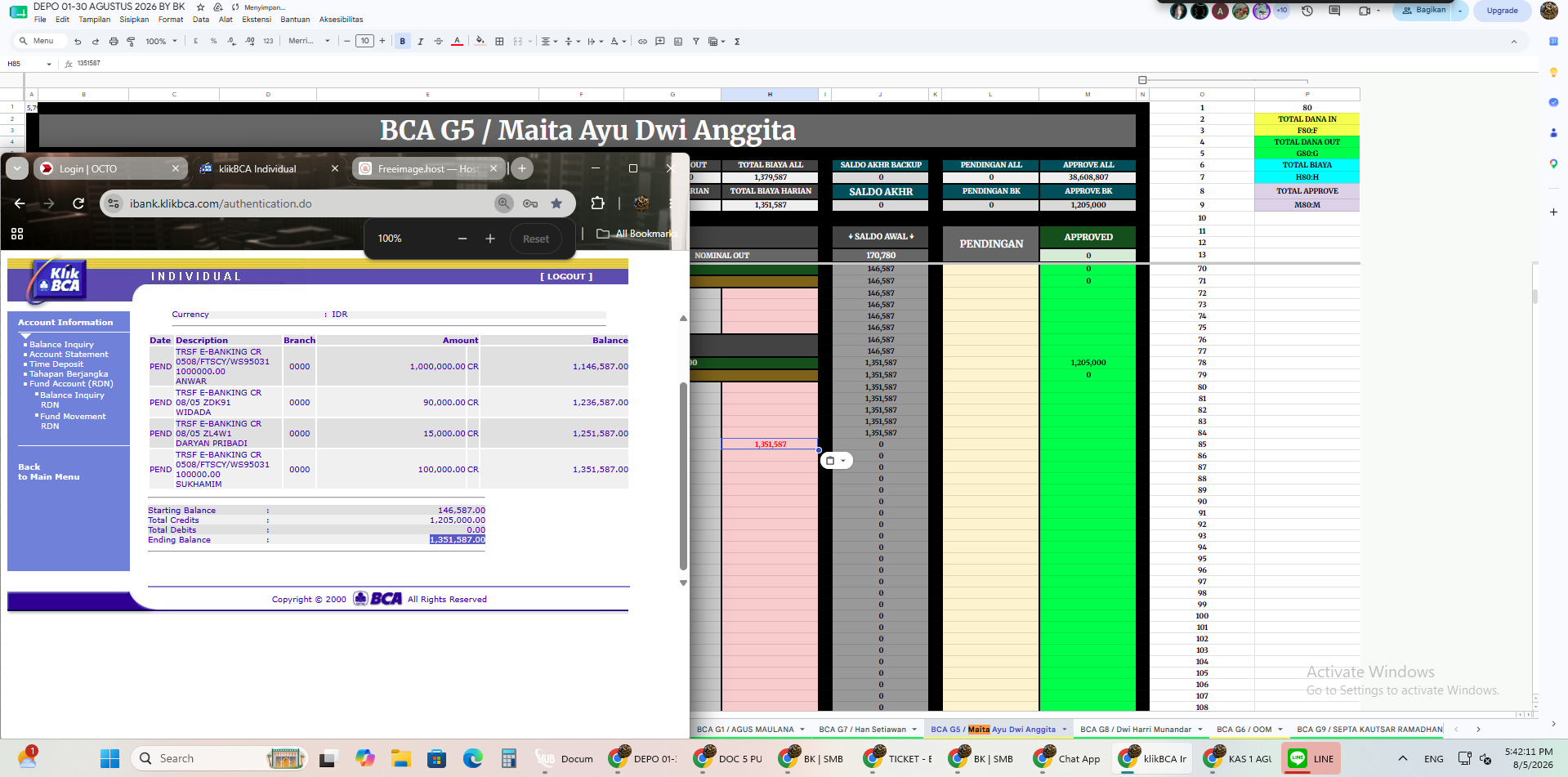Click the font size input box

point(364,41)
